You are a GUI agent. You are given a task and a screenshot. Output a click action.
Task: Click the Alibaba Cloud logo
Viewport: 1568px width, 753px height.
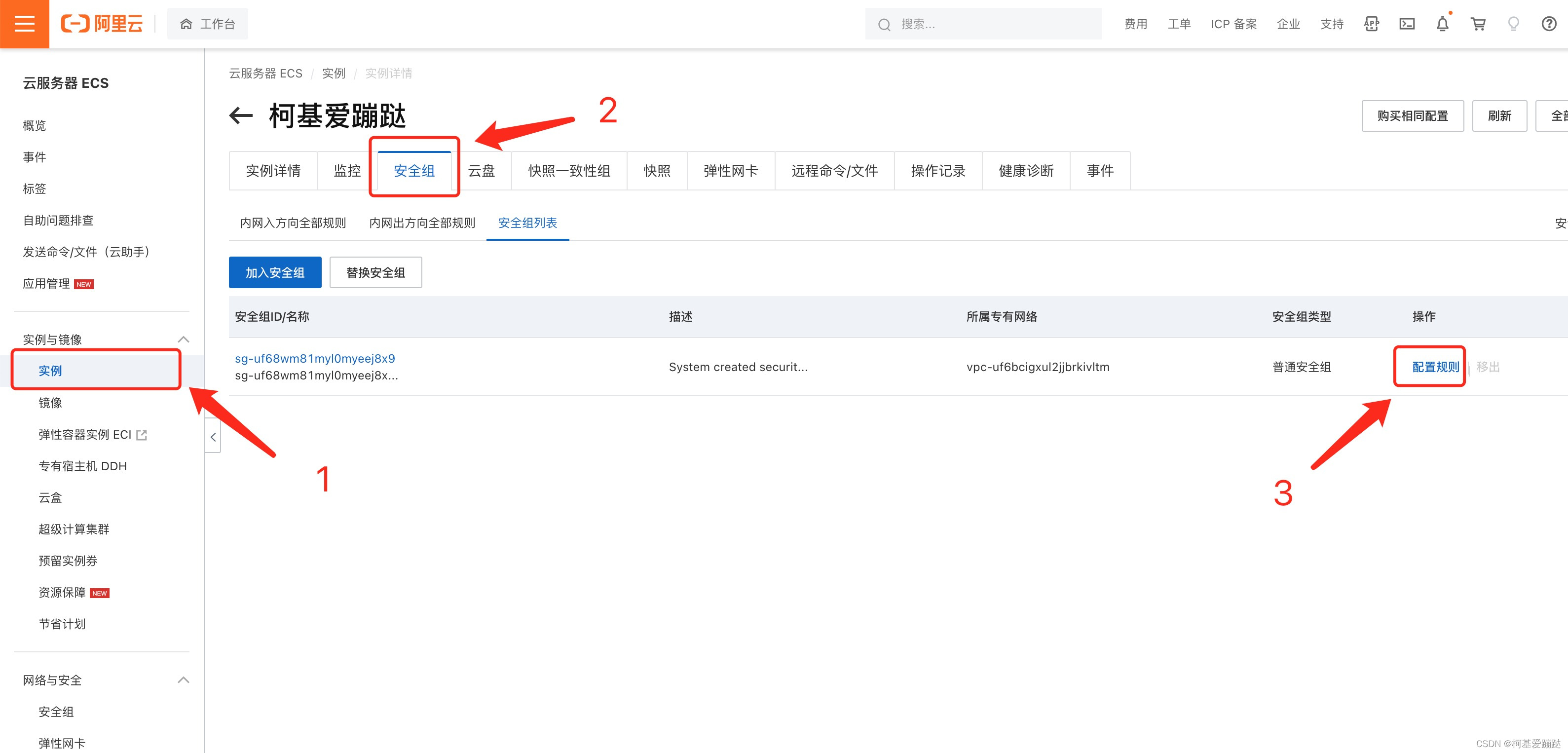pyautogui.click(x=102, y=24)
